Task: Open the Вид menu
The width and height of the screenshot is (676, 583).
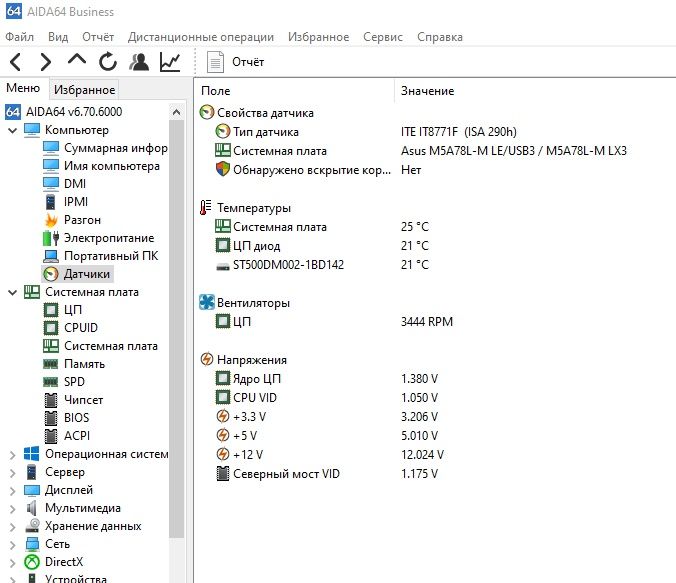Action: (58, 37)
